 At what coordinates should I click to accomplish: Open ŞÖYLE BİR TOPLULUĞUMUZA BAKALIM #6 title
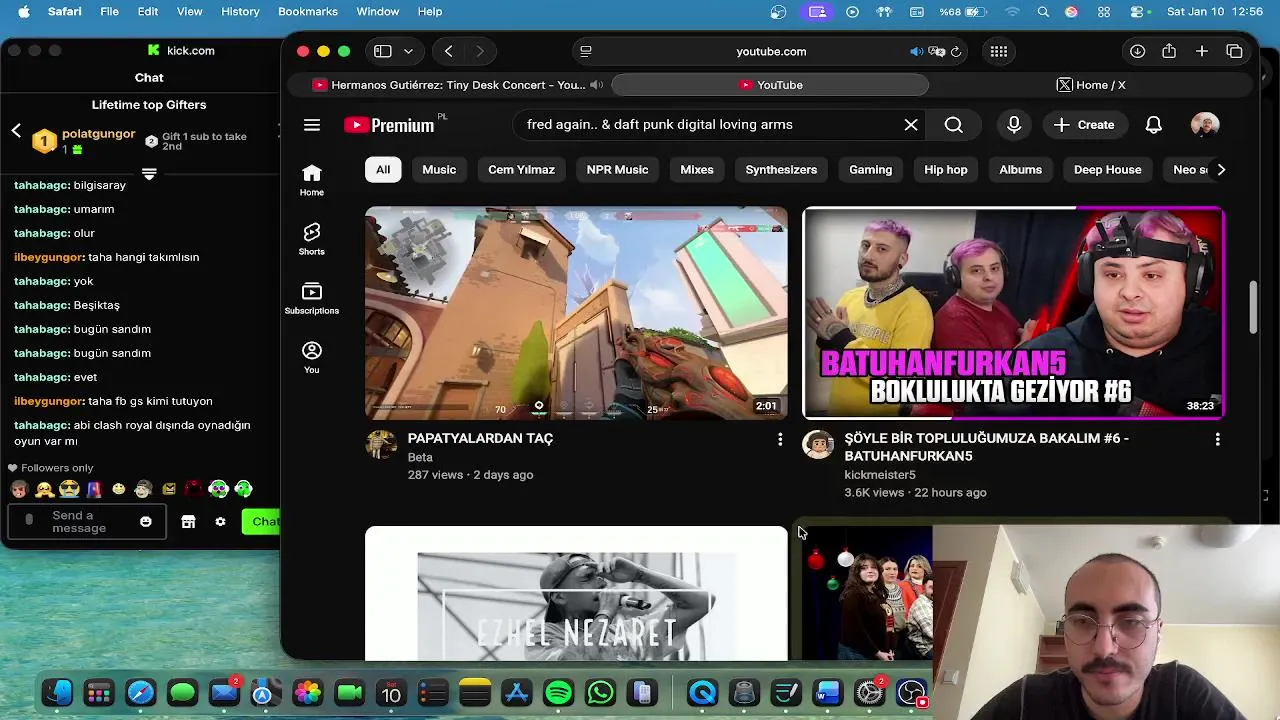point(986,447)
